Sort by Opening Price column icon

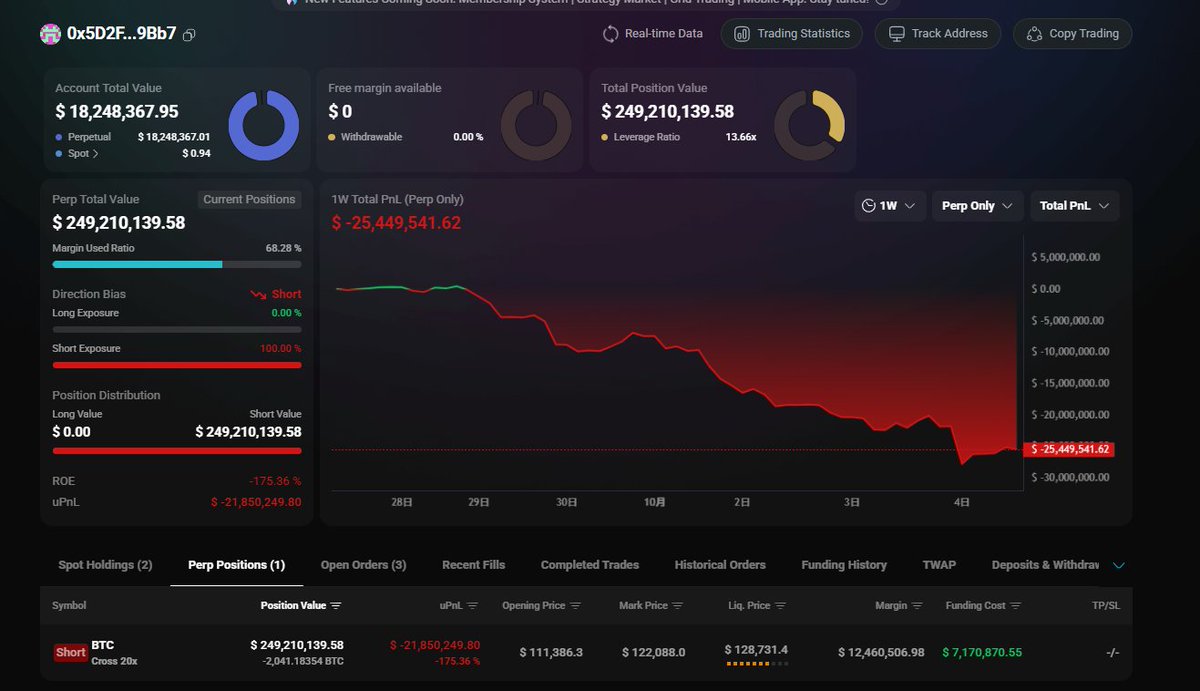576,606
